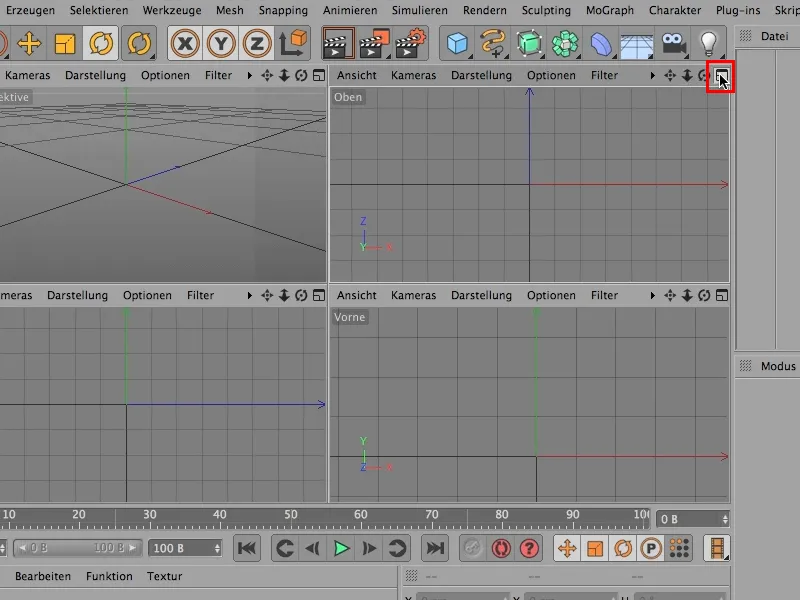The height and width of the screenshot is (600, 800).
Task: Open the Erzeugen menu
Action: (x=30, y=10)
